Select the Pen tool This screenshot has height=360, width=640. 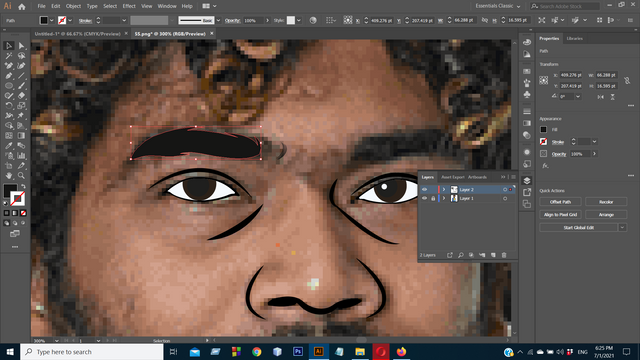coord(9,76)
